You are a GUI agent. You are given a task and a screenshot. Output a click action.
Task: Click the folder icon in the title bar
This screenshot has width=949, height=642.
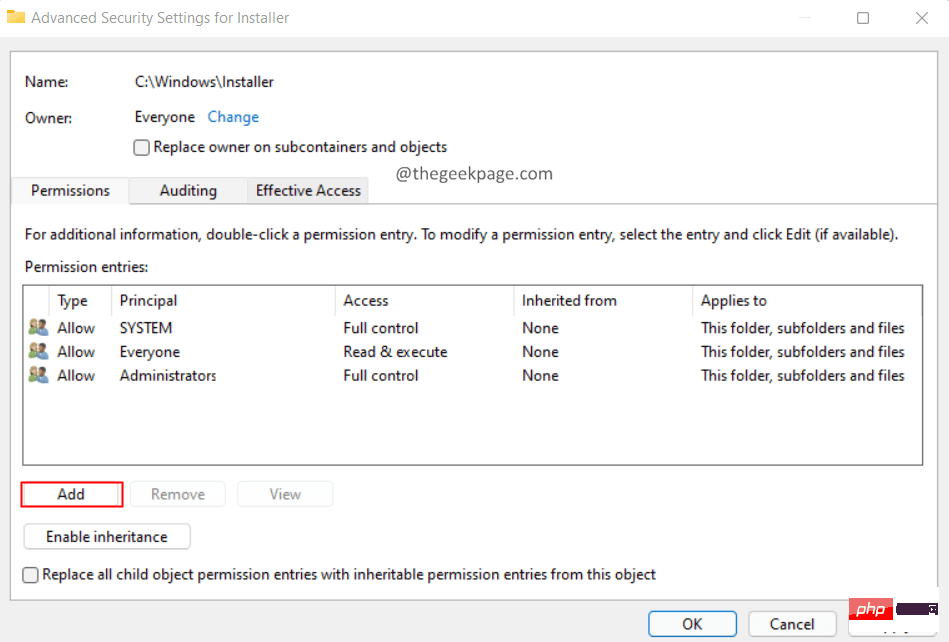tap(16, 17)
